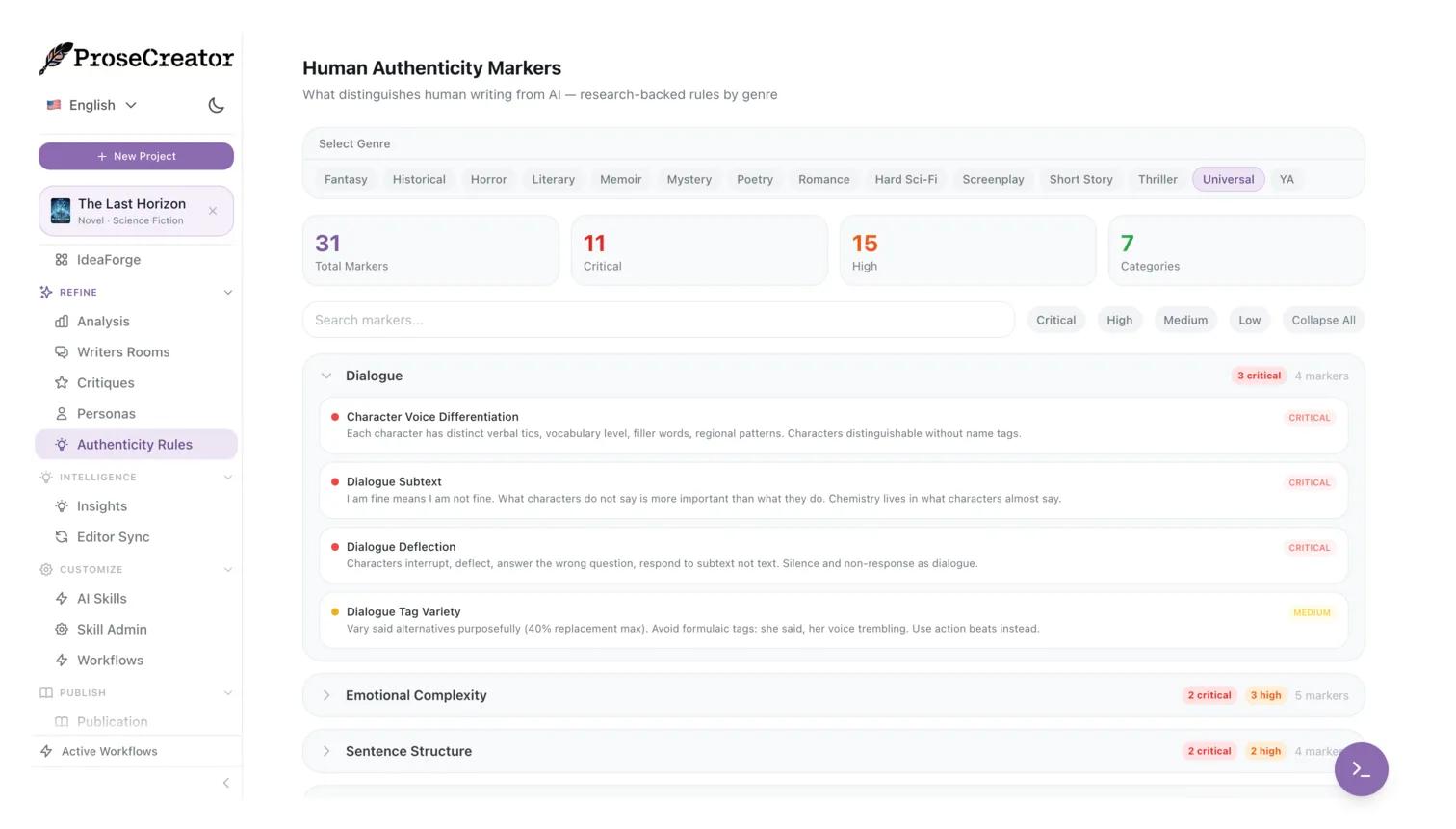Switch to the Thriller genre
The width and height of the screenshot is (1456, 829).
1157,179
